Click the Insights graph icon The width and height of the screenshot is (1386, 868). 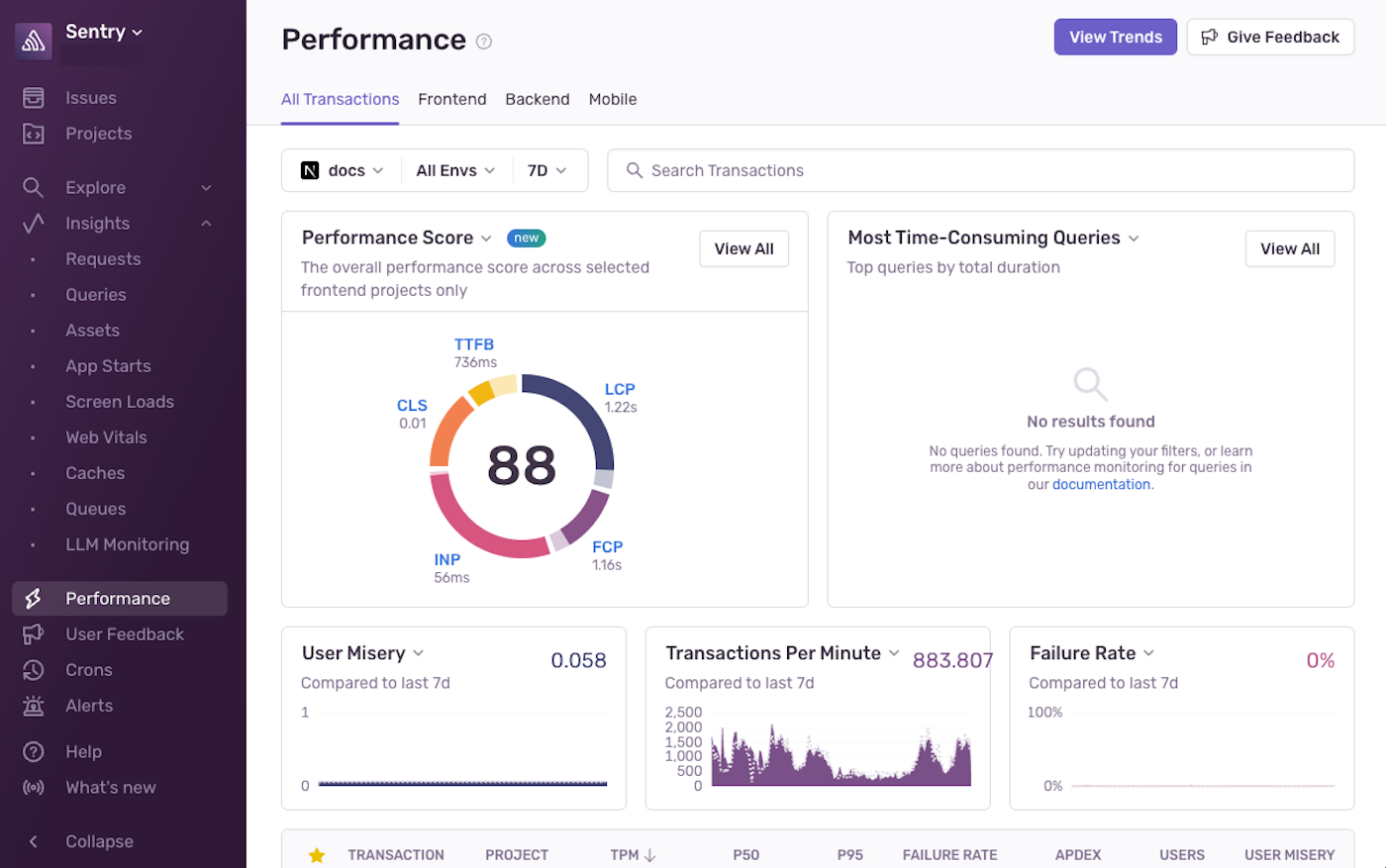pos(35,223)
